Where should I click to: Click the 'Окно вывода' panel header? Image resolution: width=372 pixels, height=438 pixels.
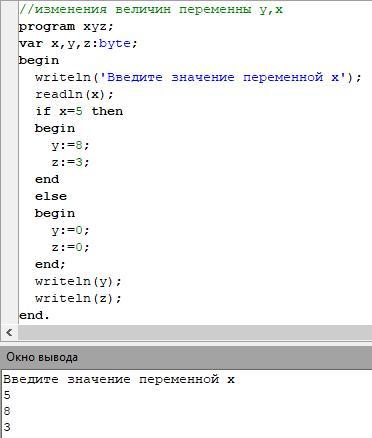point(186,357)
